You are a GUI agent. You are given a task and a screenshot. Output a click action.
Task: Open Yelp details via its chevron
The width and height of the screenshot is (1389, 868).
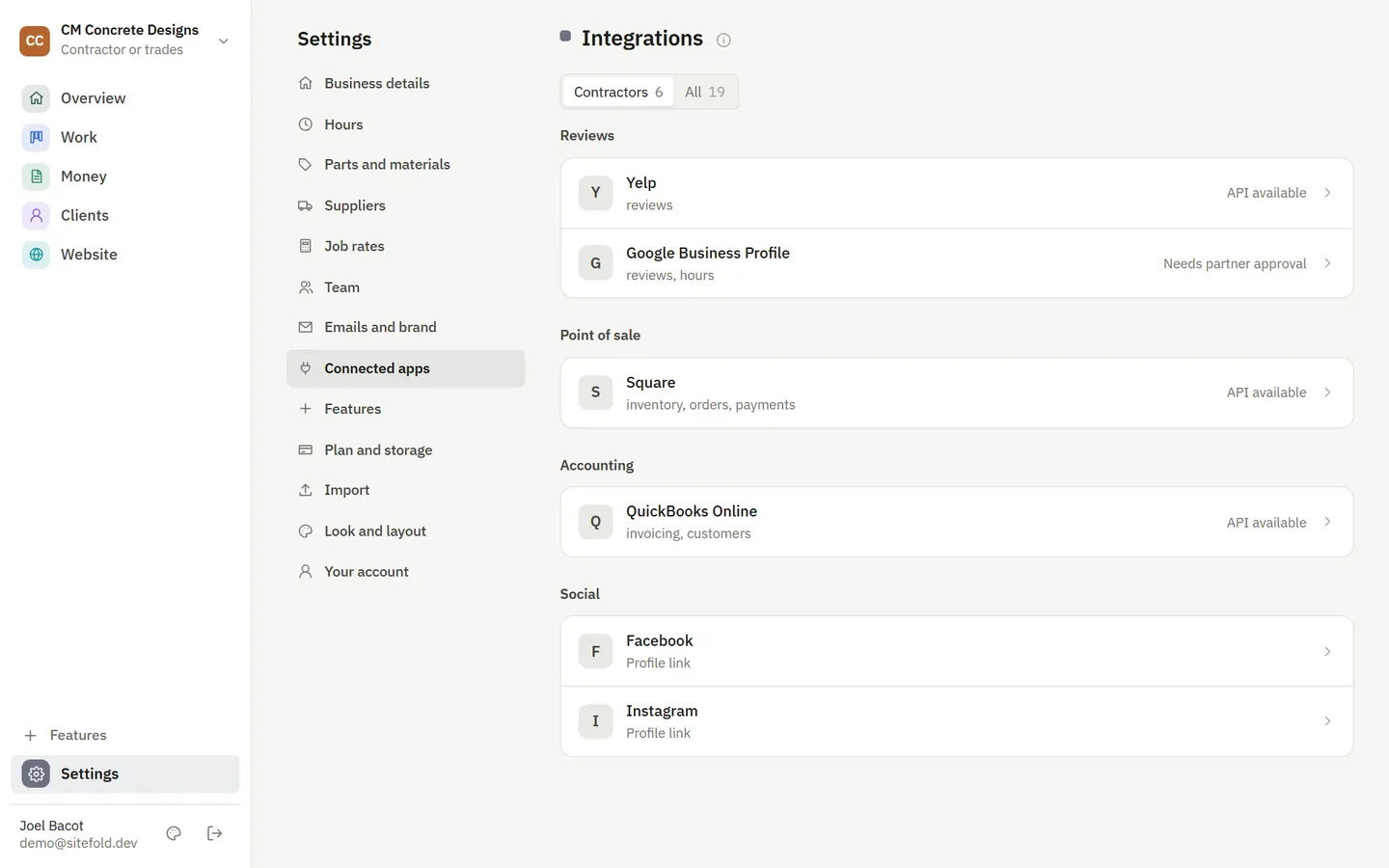[1327, 193]
